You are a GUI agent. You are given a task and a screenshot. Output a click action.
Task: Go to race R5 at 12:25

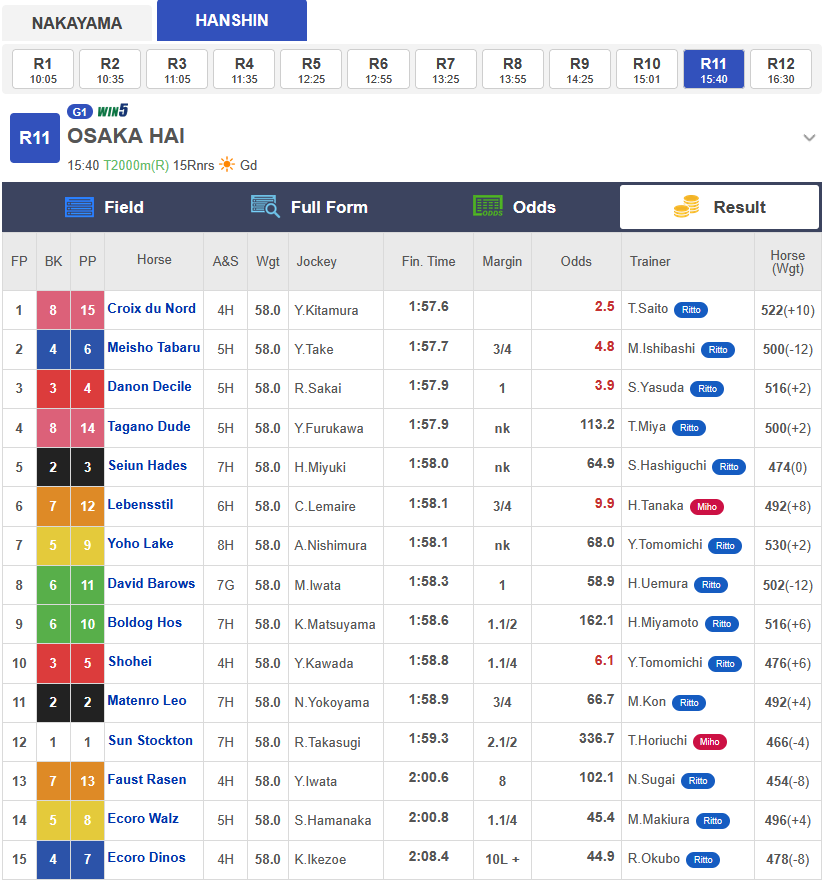311,70
